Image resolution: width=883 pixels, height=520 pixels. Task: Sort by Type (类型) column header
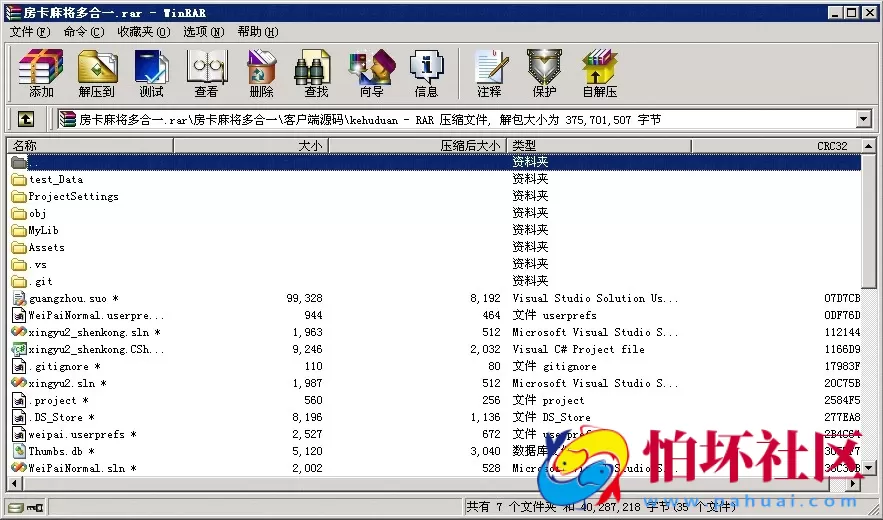pos(599,145)
